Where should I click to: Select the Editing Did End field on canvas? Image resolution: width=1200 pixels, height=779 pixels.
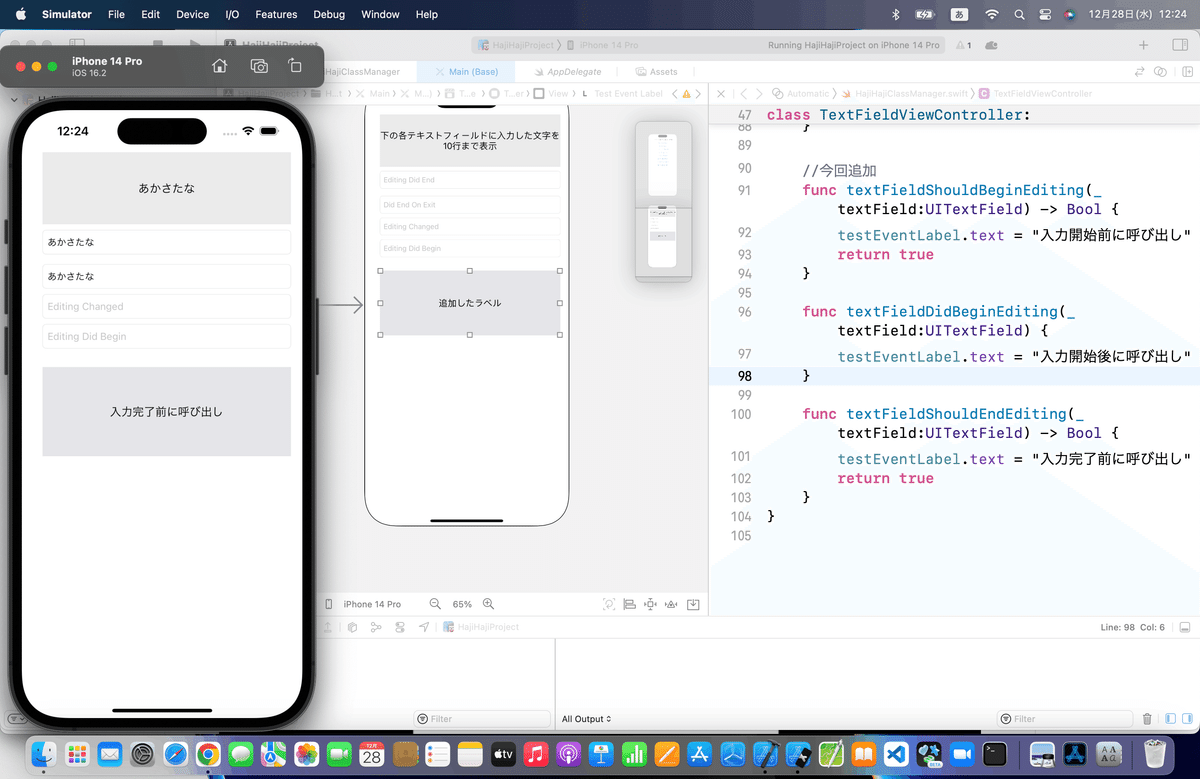pos(470,180)
